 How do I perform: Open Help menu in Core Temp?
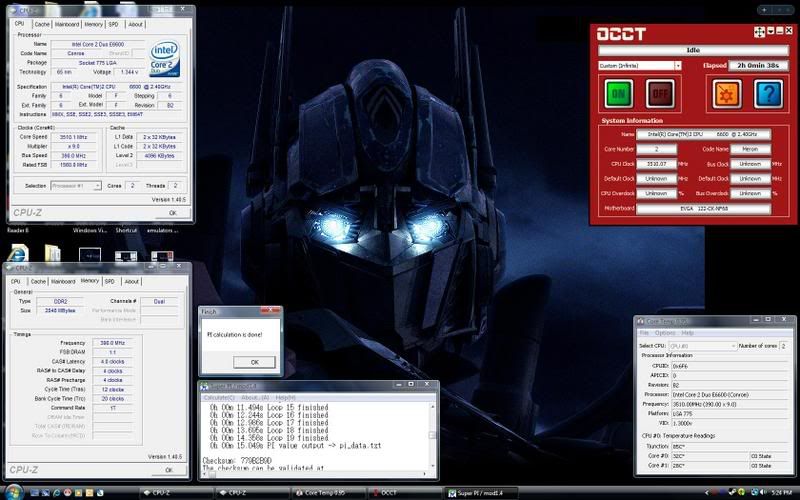tap(687, 333)
